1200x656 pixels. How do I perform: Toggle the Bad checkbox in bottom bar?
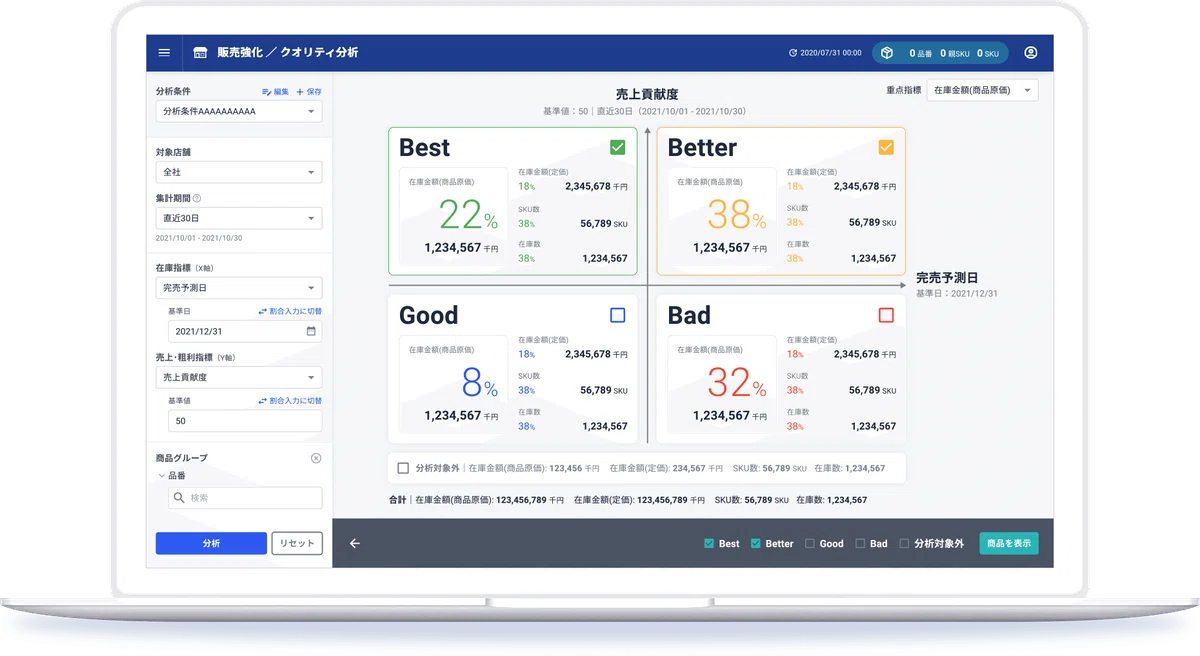860,544
